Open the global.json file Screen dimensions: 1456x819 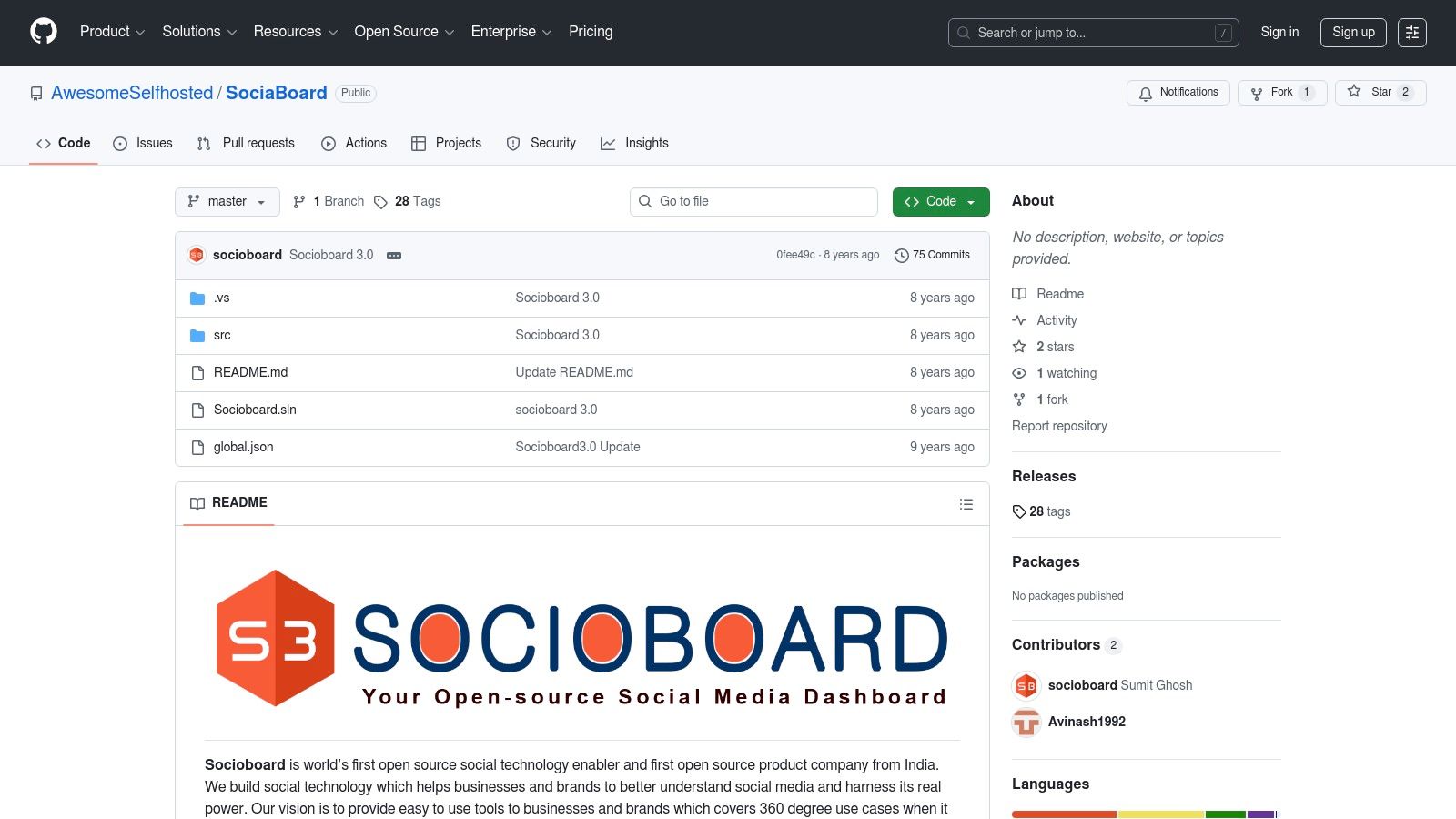click(x=243, y=448)
